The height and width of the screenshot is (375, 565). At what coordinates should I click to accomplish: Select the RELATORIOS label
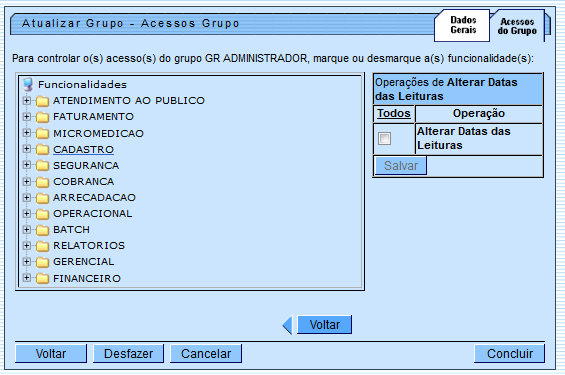coord(89,246)
